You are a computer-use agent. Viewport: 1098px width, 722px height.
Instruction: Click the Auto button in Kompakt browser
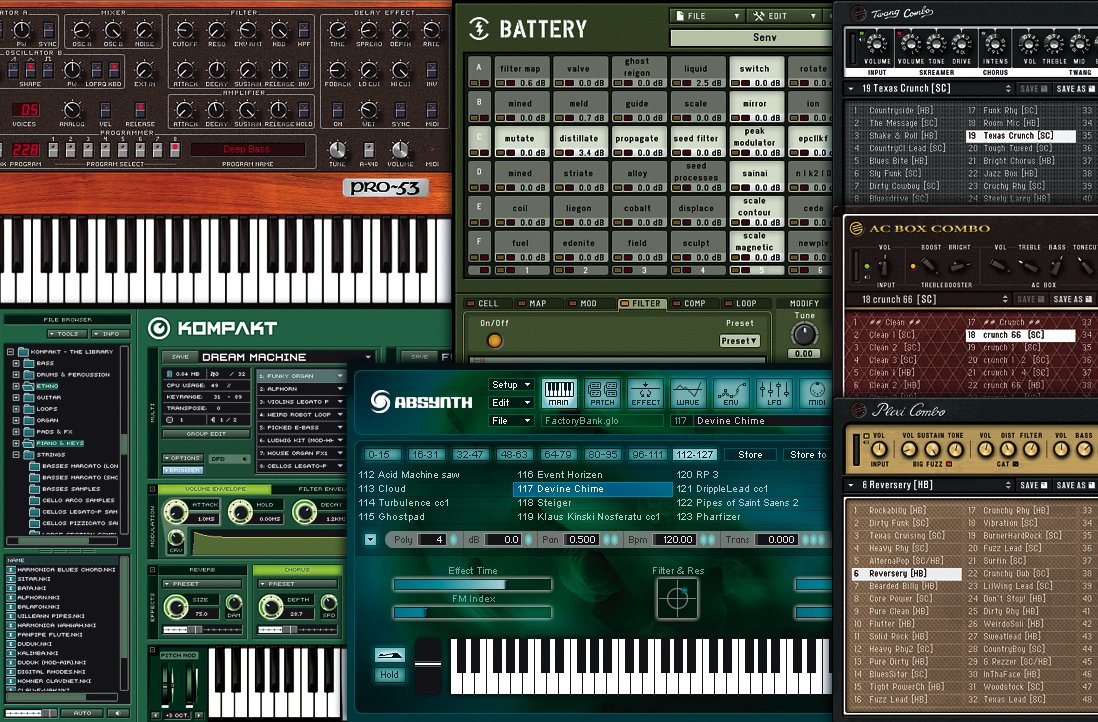point(82,713)
